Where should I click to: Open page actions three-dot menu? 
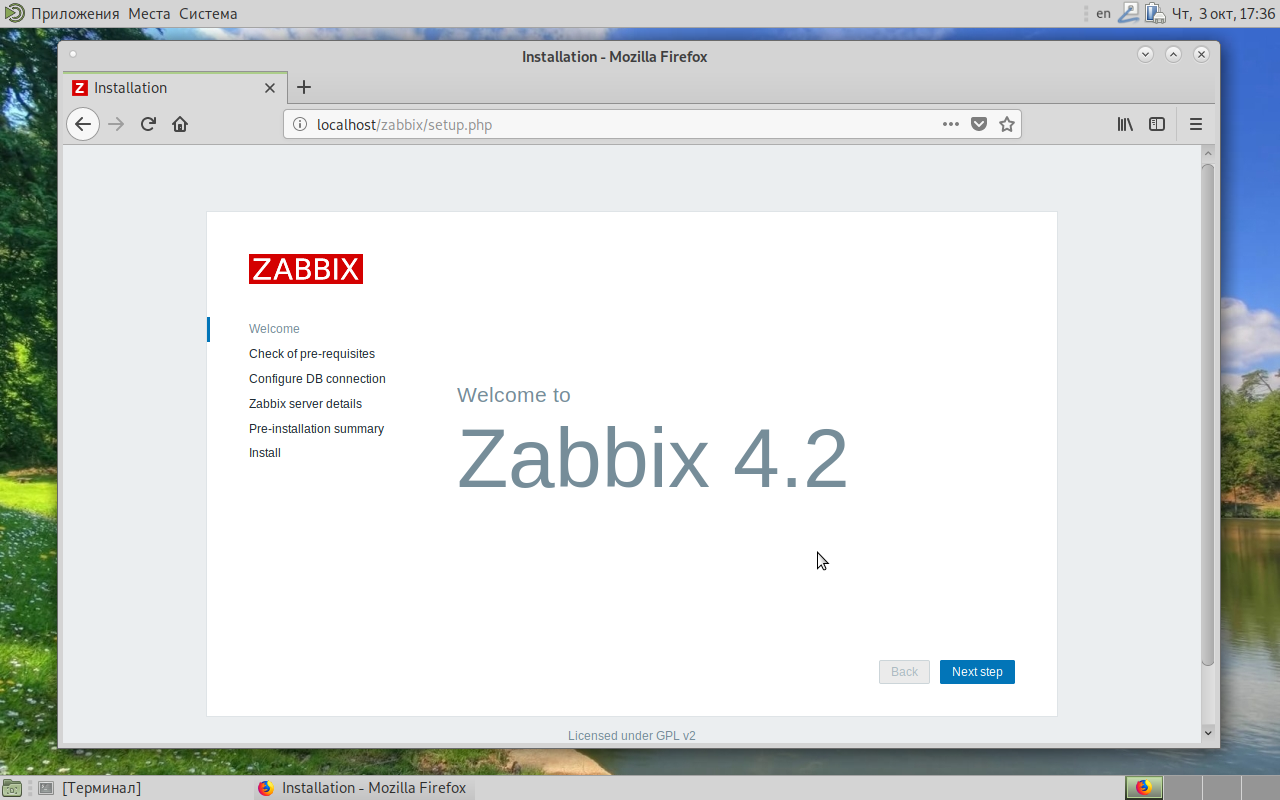951,124
